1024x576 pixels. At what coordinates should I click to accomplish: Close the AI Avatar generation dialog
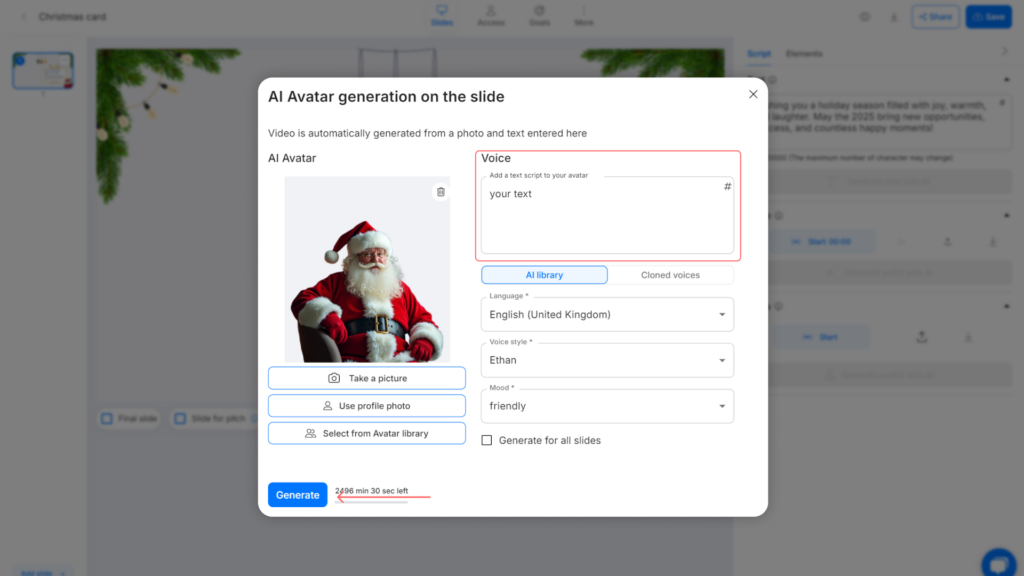coord(753,94)
